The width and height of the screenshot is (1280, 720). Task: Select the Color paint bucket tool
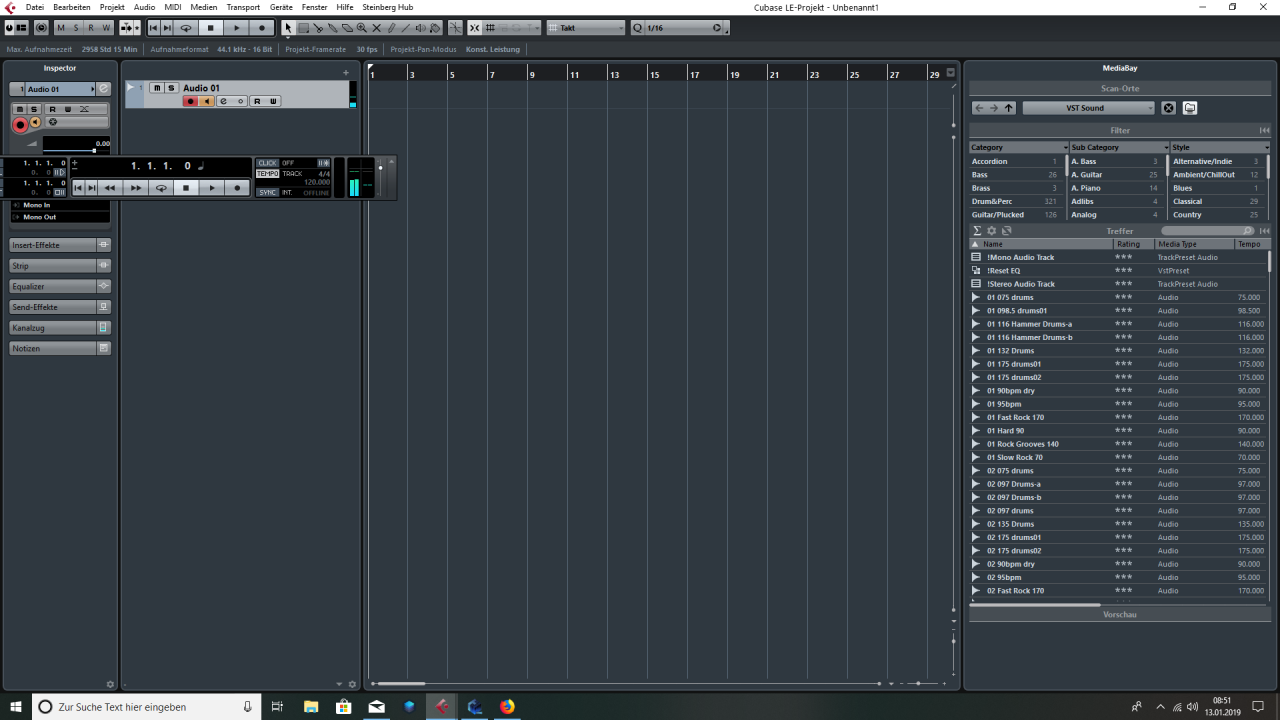[435, 28]
